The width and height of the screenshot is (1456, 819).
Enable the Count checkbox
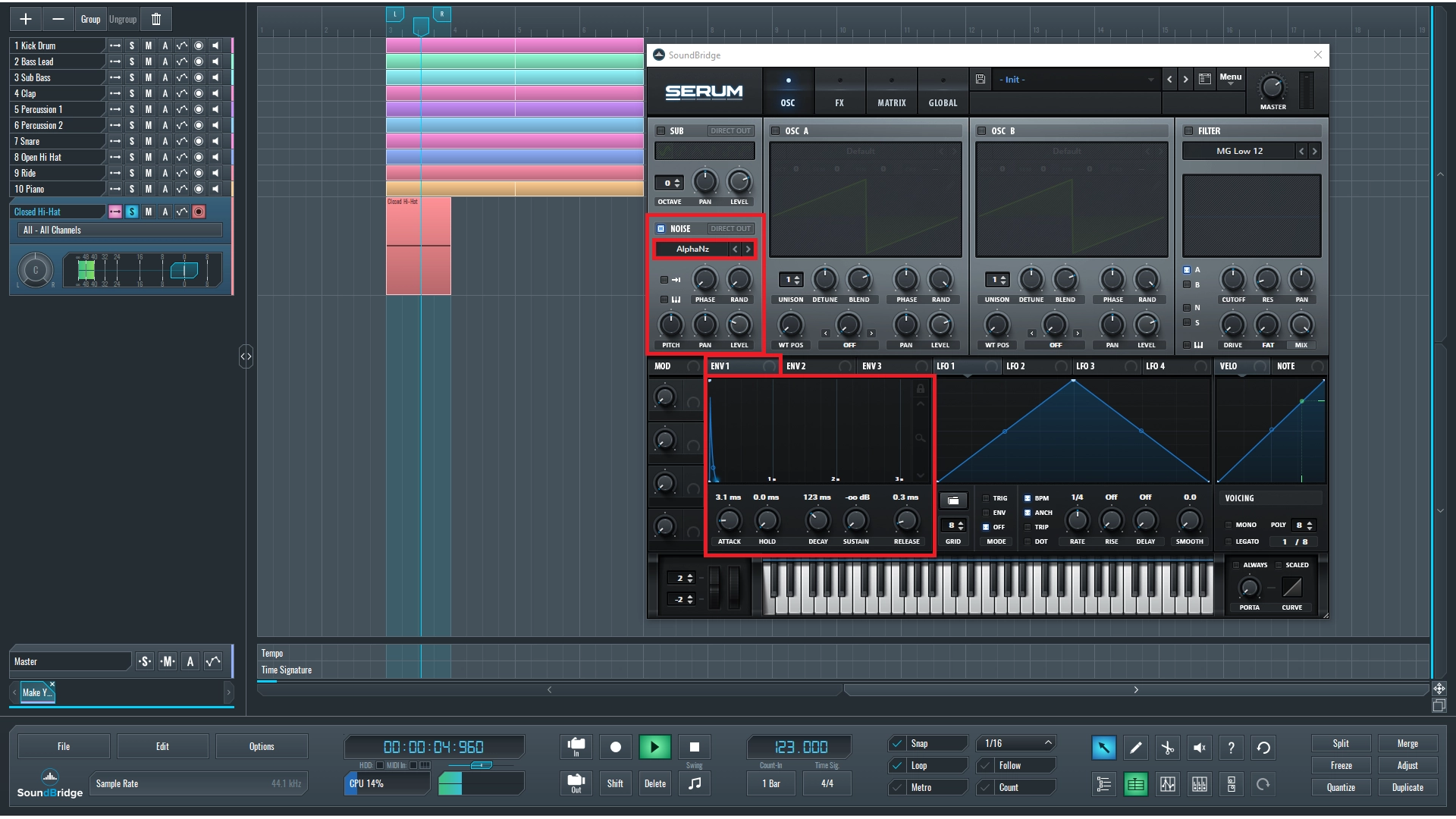(986, 788)
